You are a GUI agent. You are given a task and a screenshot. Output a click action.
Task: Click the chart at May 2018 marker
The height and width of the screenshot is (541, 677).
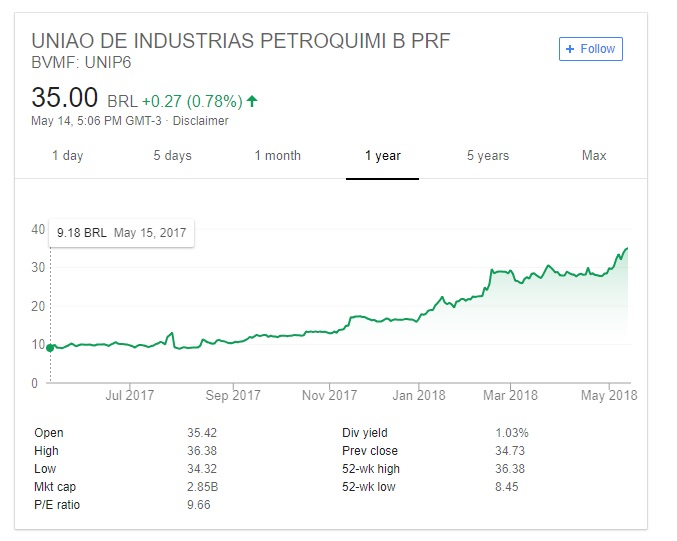tap(609, 395)
